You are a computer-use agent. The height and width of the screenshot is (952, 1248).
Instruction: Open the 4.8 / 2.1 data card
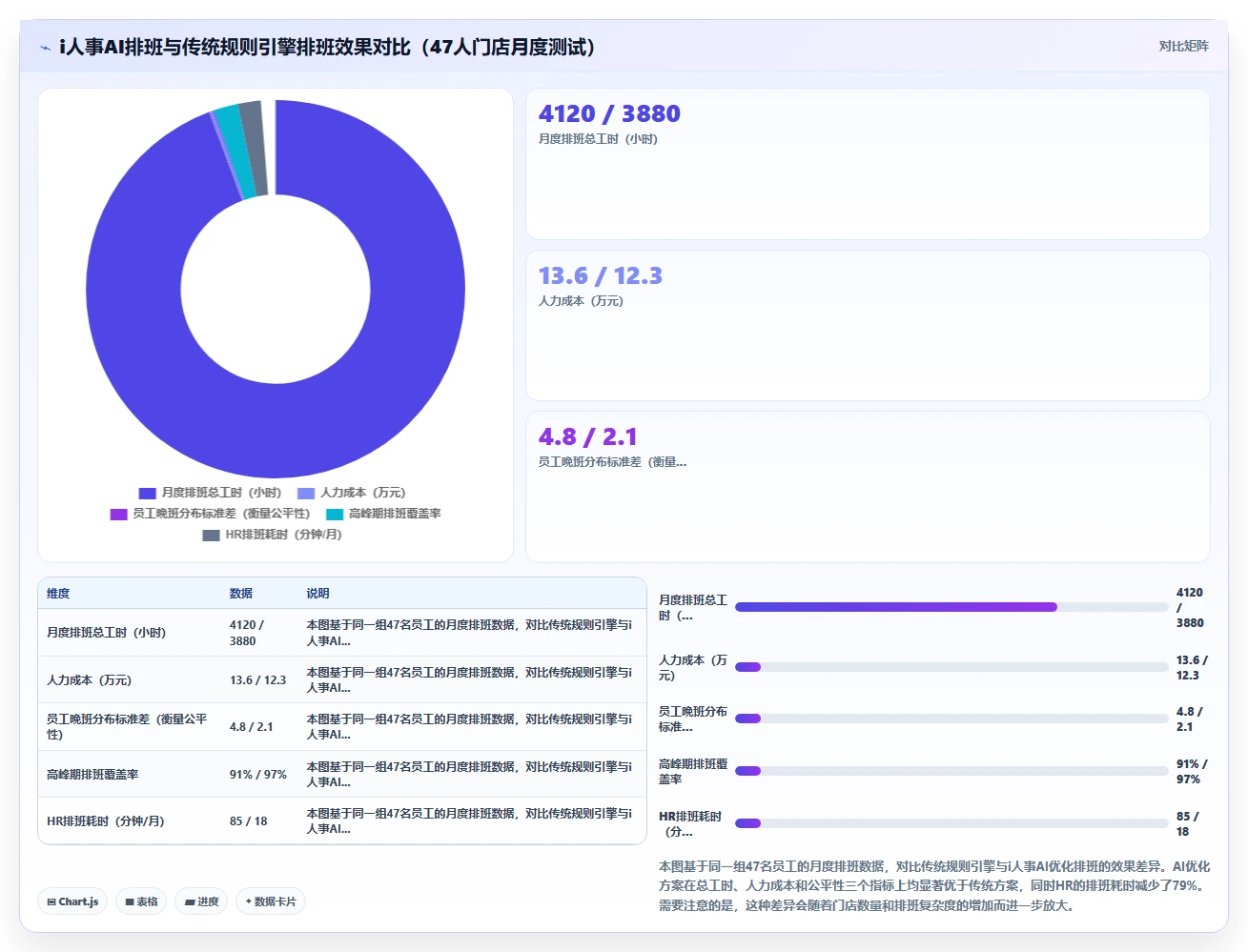pos(868,487)
